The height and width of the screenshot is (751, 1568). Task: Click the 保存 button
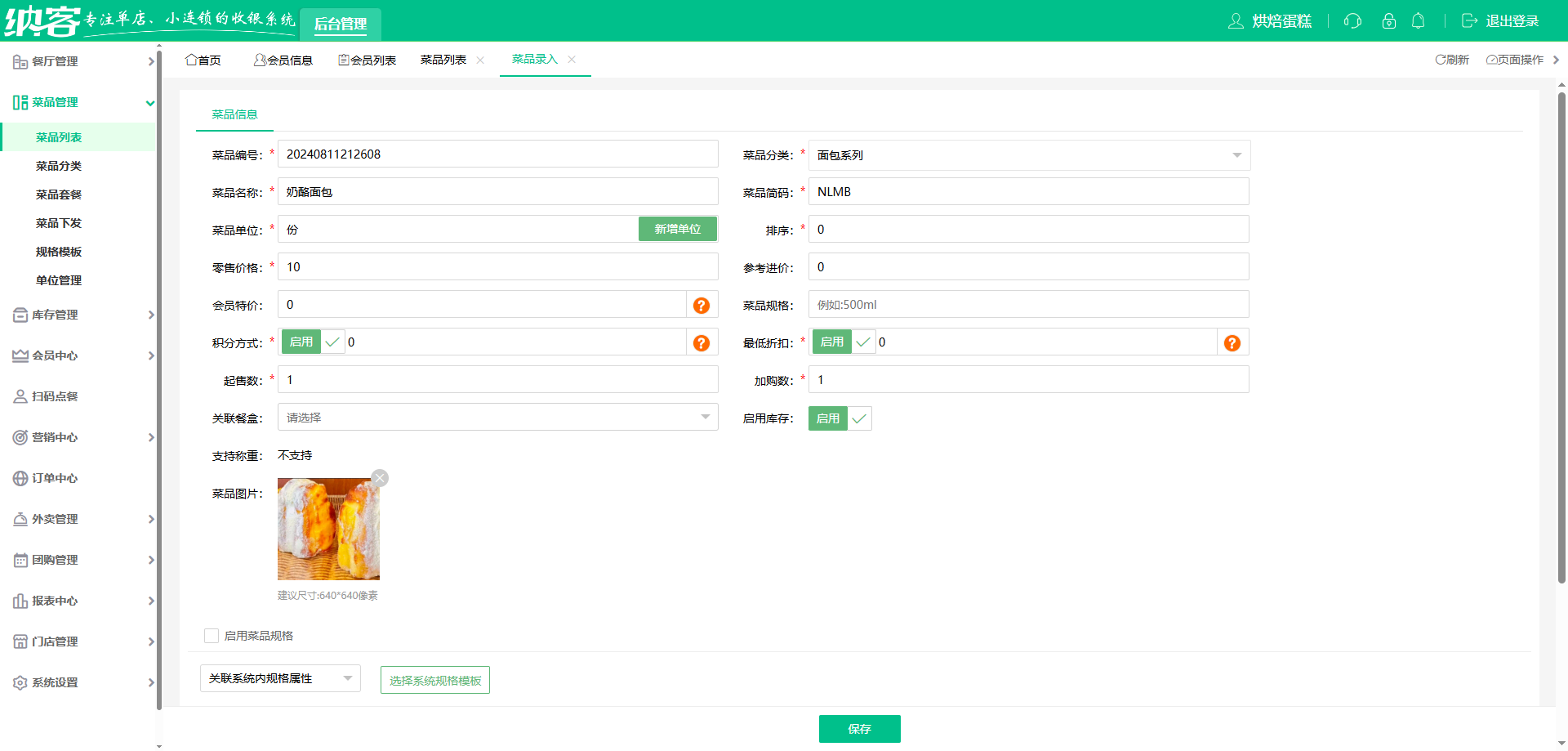tap(859, 728)
